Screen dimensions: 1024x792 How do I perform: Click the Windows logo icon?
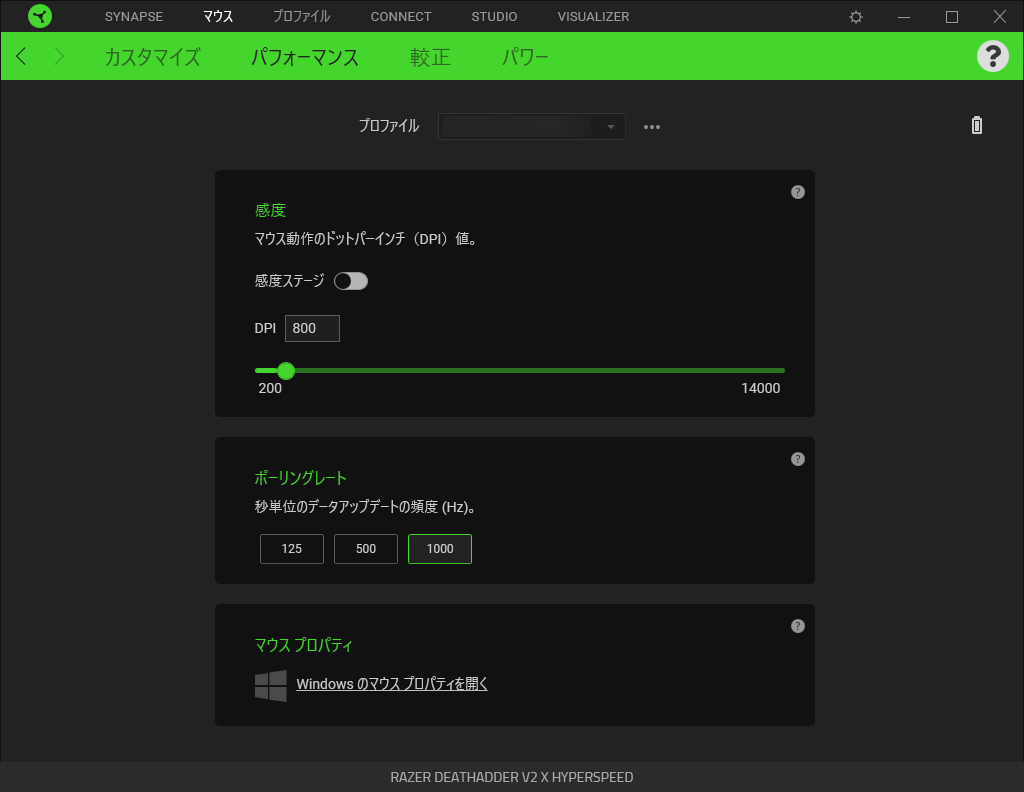[x=270, y=686]
